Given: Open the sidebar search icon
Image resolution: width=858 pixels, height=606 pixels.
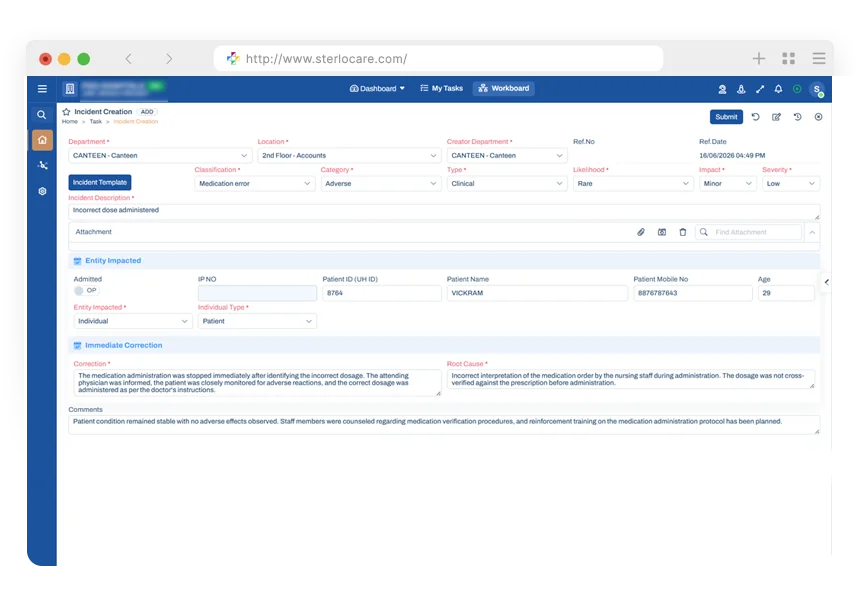Looking at the screenshot, I should click(x=42, y=115).
